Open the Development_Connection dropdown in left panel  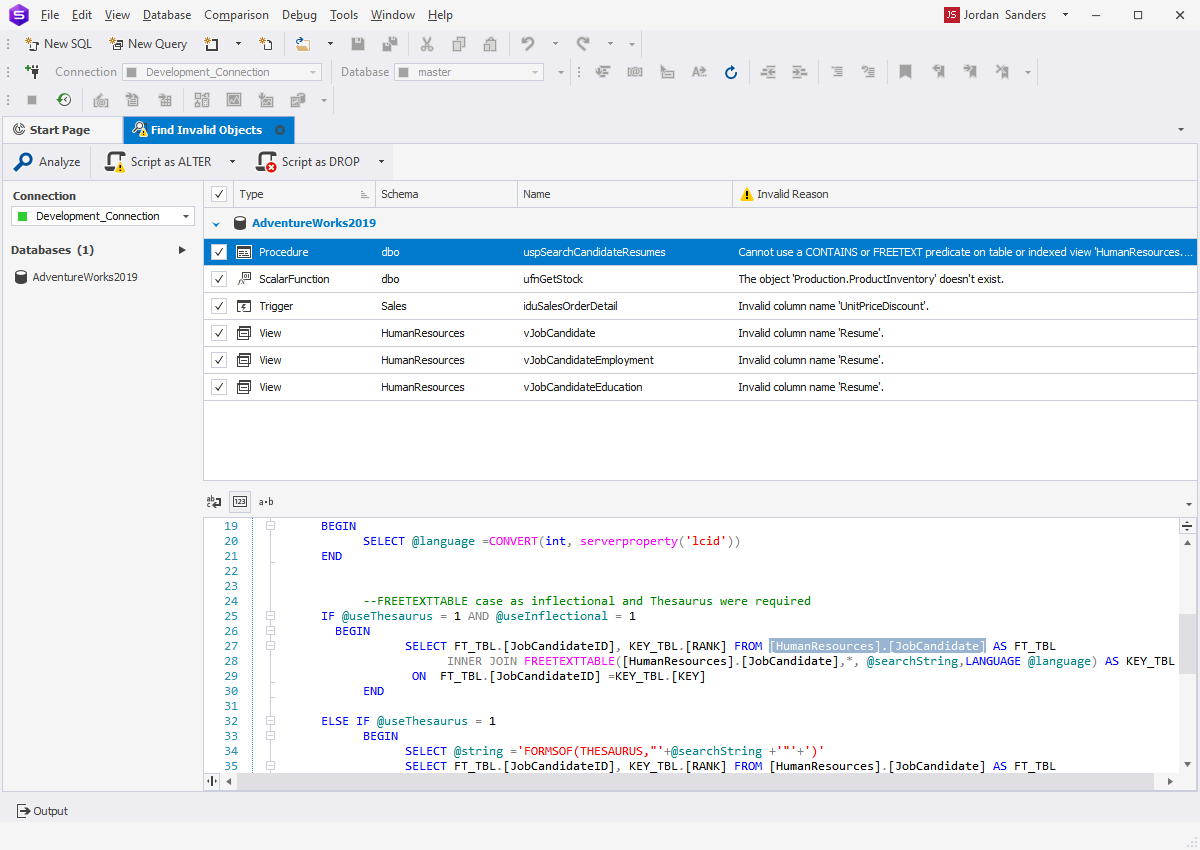pos(186,217)
